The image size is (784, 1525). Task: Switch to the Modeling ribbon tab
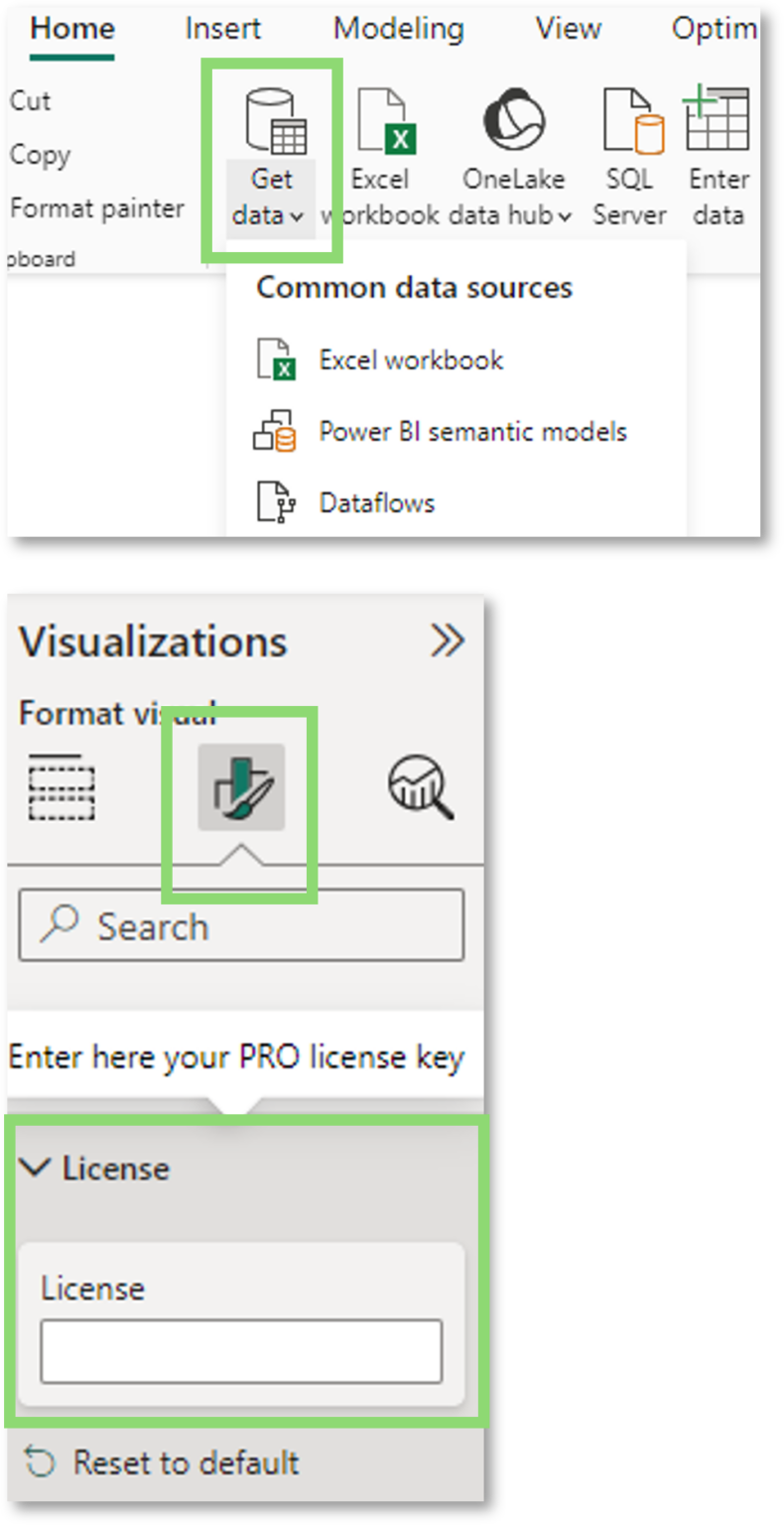point(398,29)
